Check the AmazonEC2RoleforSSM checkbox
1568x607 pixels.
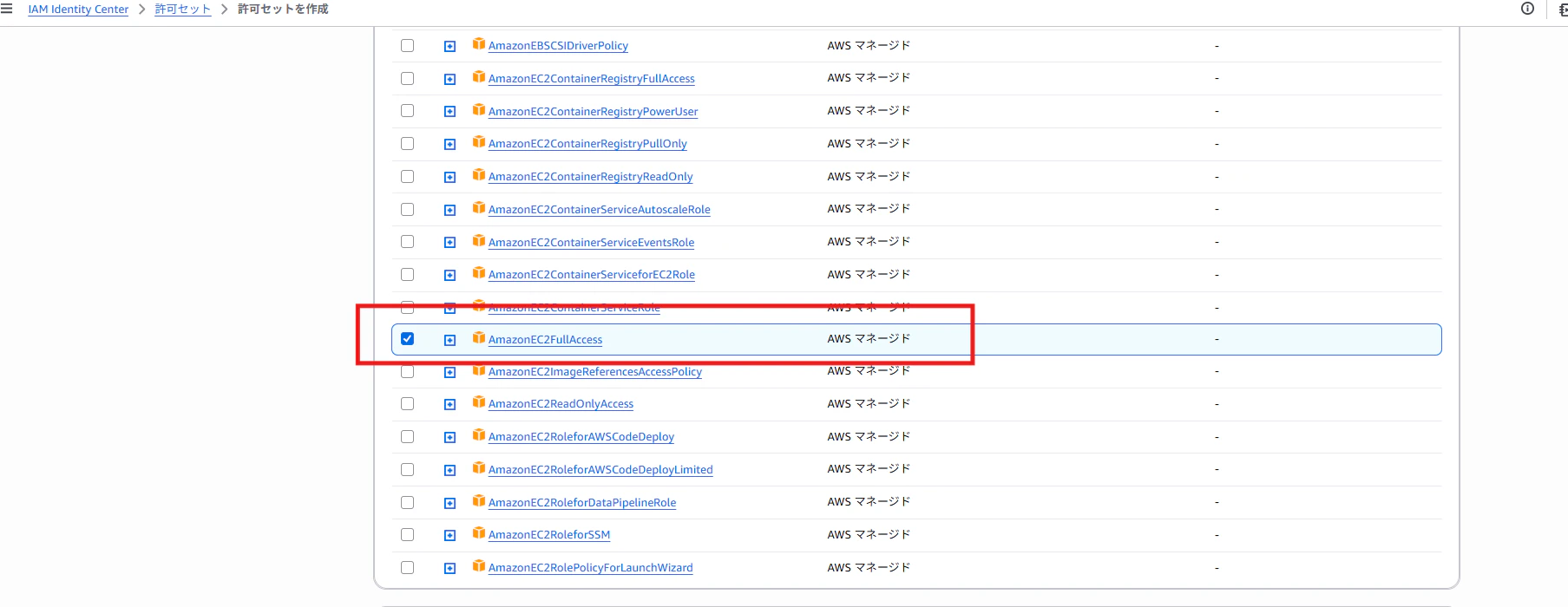(407, 535)
